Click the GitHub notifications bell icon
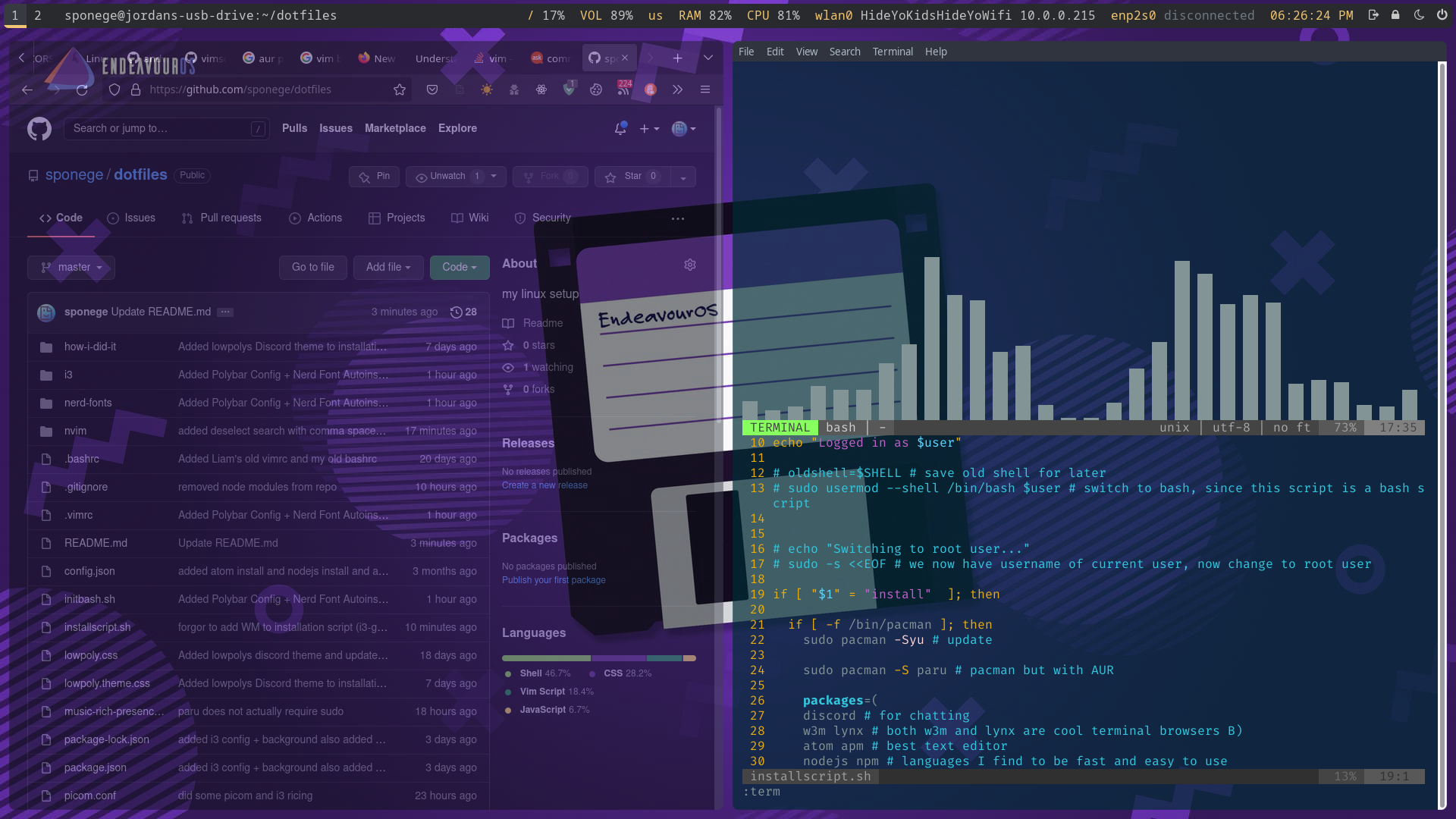 pos(620,129)
